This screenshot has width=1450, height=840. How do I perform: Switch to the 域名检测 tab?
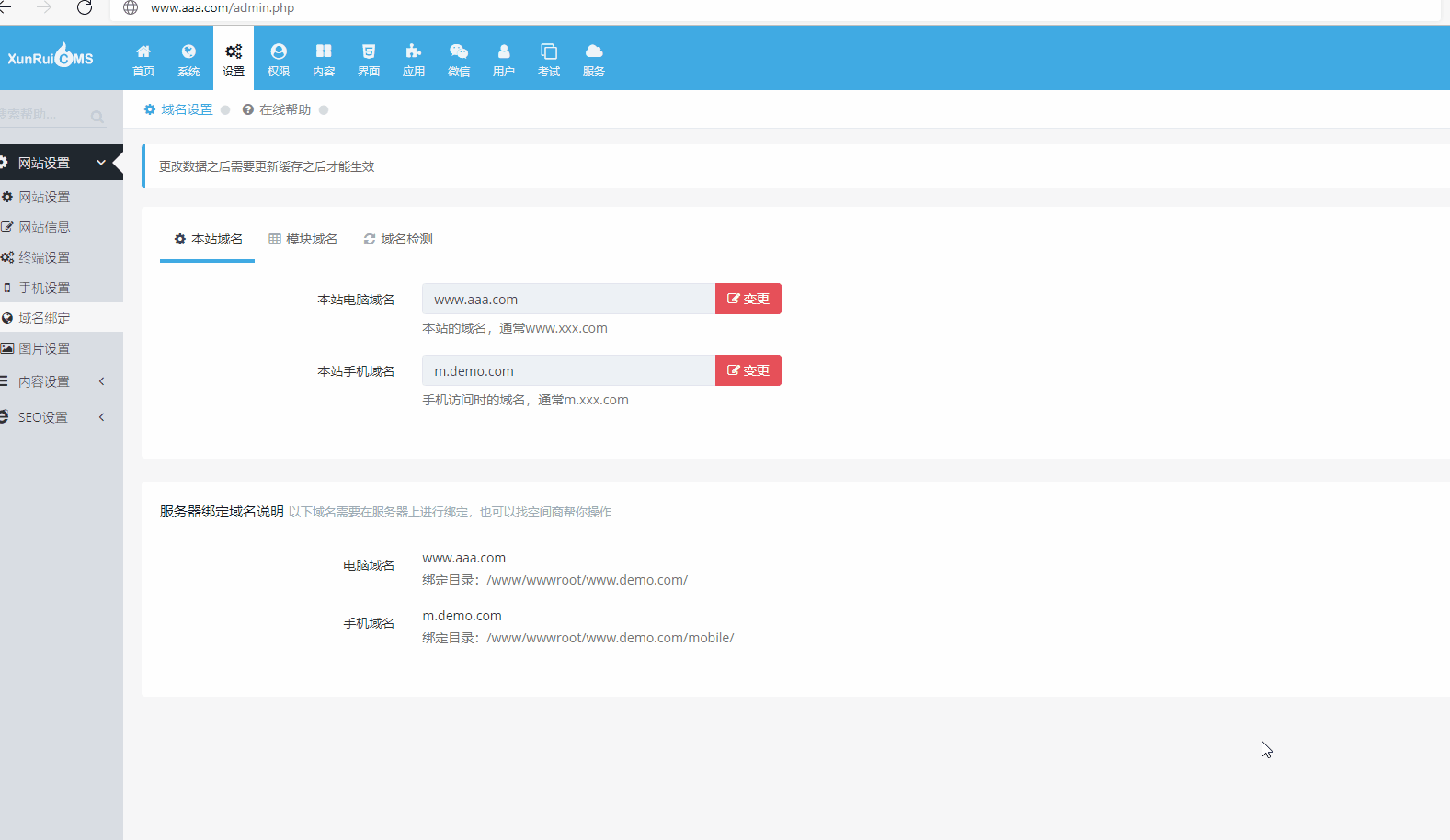coord(397,239)
